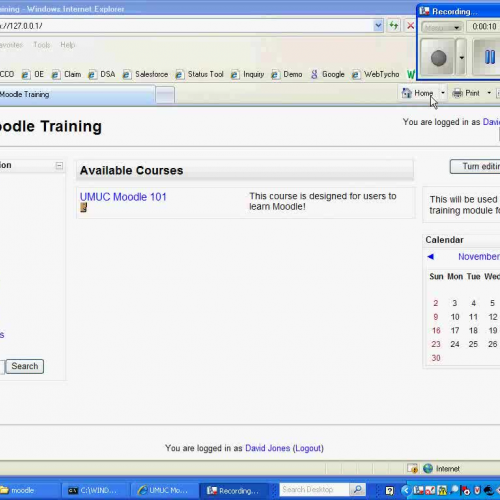Click the Print toolbar icon
500x500 pixels.
coord(466,93)
